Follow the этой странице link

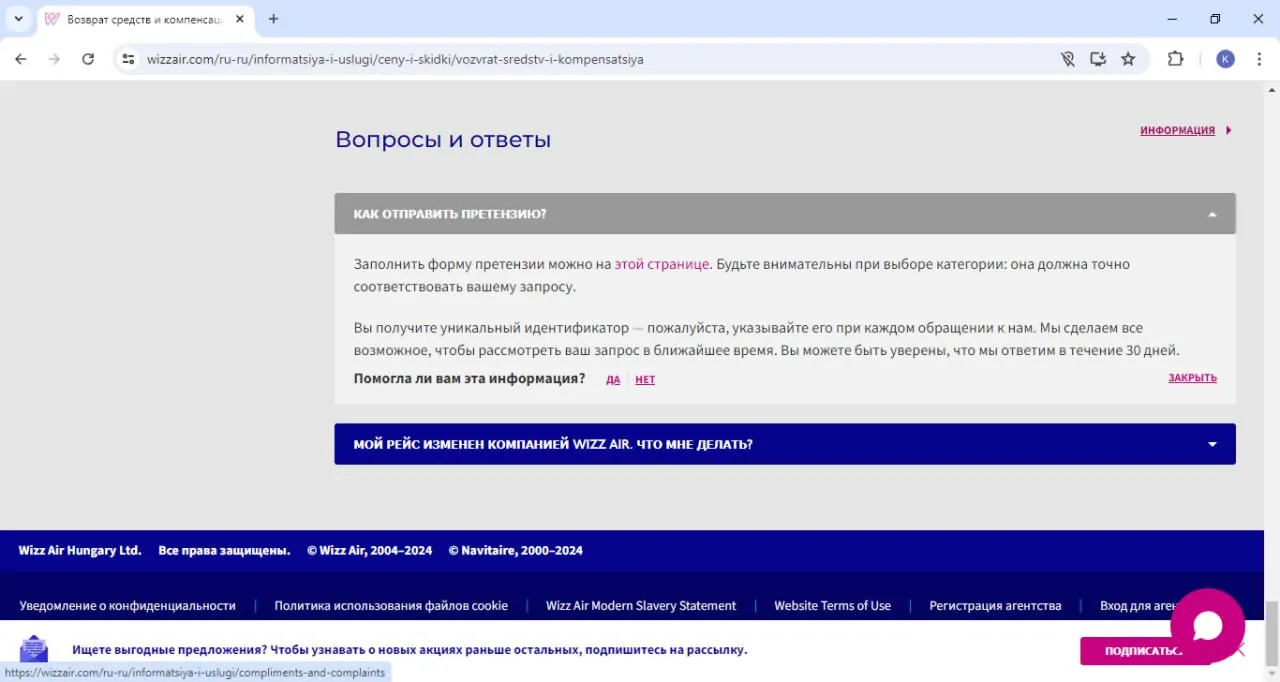662,264
